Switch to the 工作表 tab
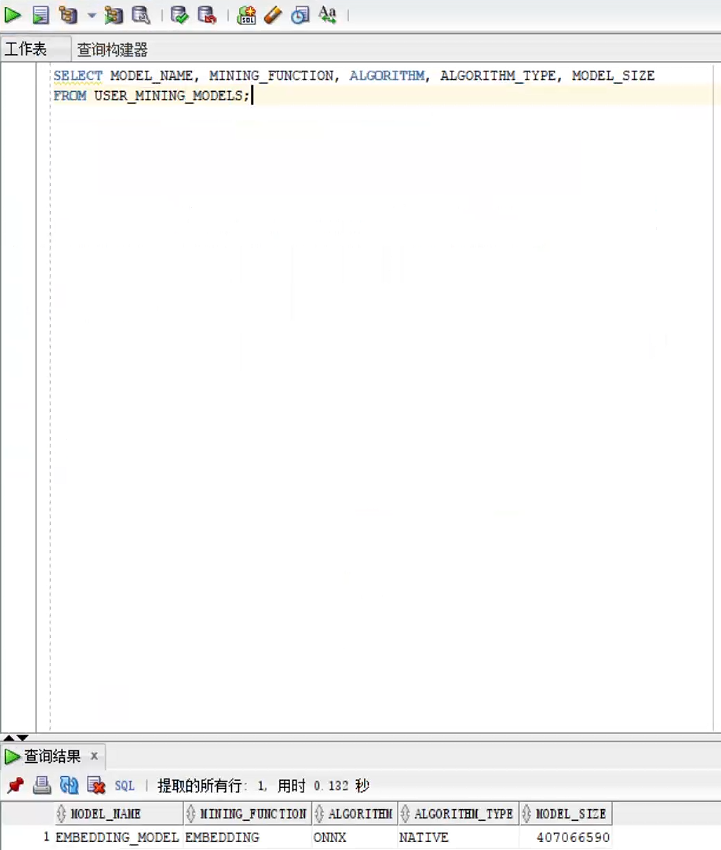Image resolution: width=721 pixels, height=850 pixels. coord(25,49)
